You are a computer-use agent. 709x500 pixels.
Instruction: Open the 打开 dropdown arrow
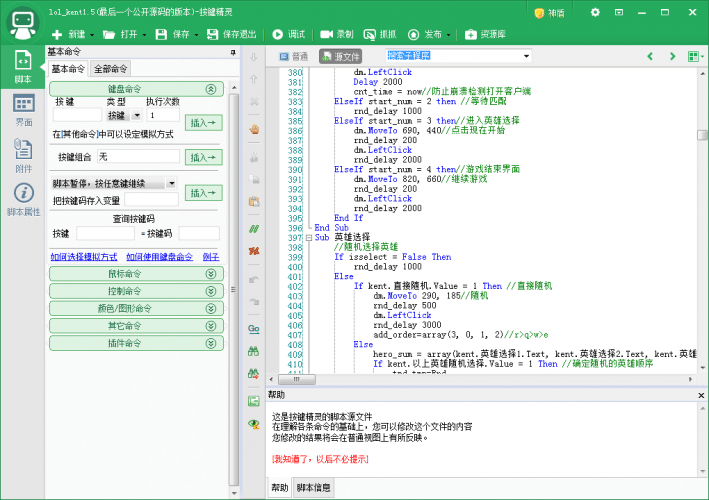144,35
